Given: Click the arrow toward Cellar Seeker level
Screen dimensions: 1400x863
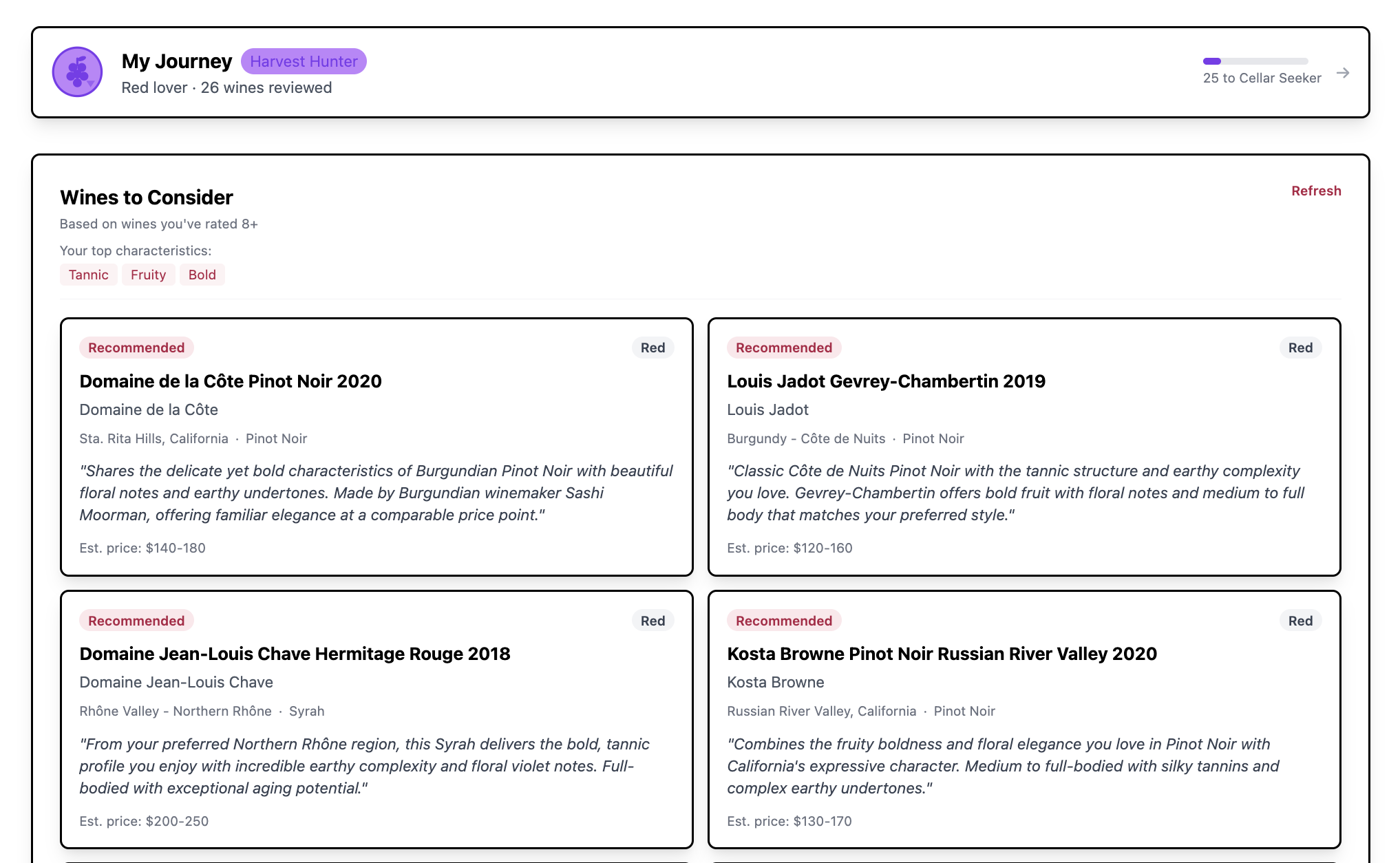Looking at the screenshot, I should [1343, 72].
